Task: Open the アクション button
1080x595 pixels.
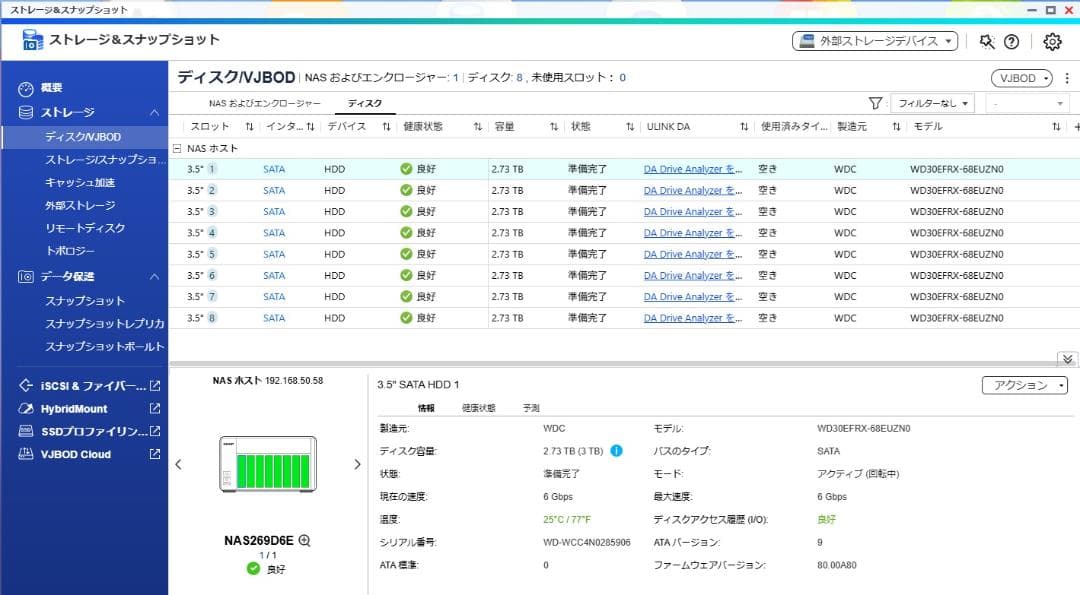Action: (1023, 384)
